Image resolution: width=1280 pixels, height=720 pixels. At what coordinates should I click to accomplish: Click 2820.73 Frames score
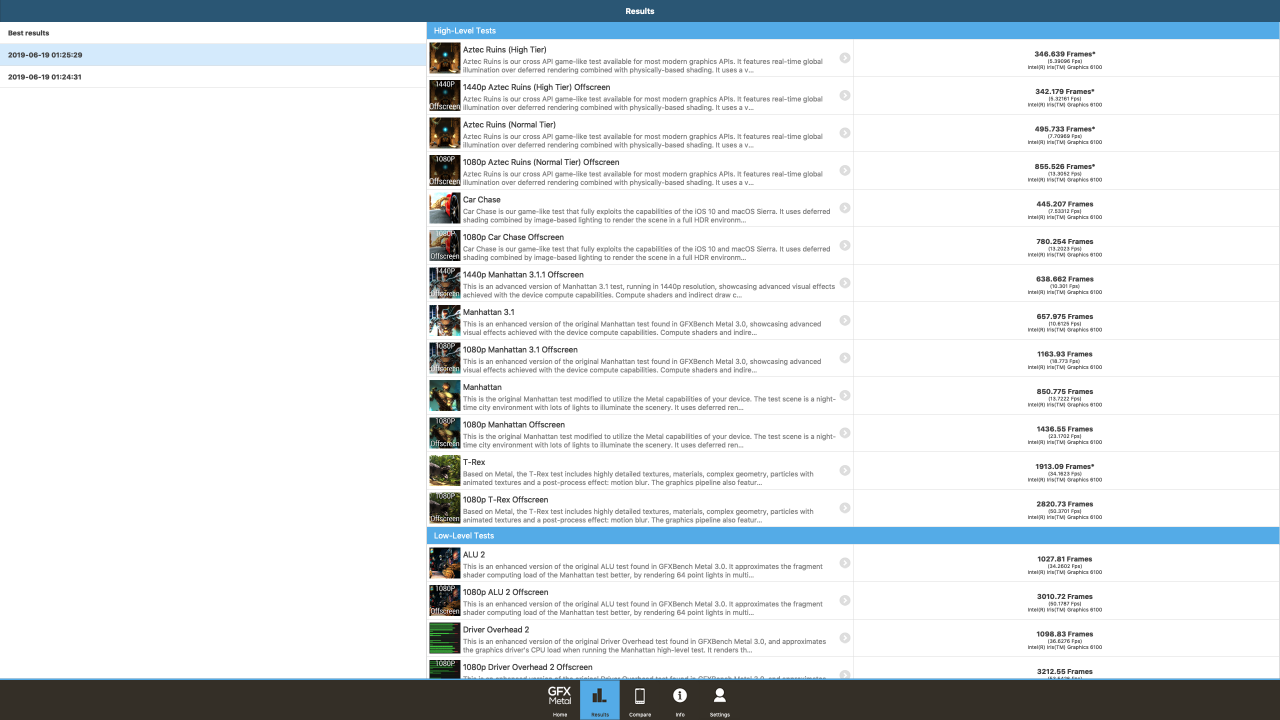1064,504
